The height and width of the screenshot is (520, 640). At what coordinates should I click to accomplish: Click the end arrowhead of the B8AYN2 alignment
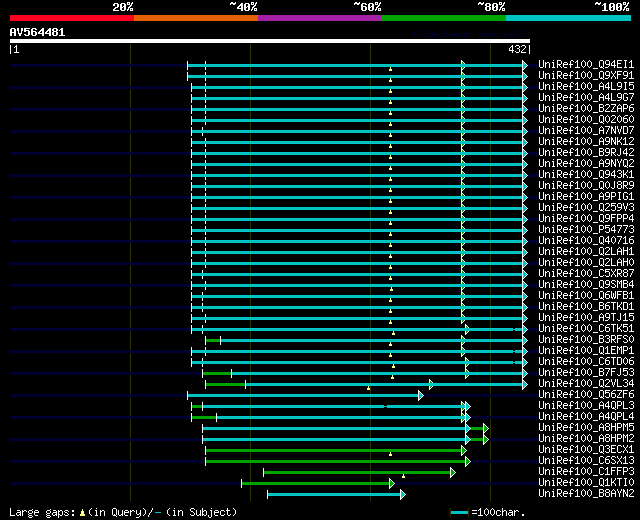(403, 494)
